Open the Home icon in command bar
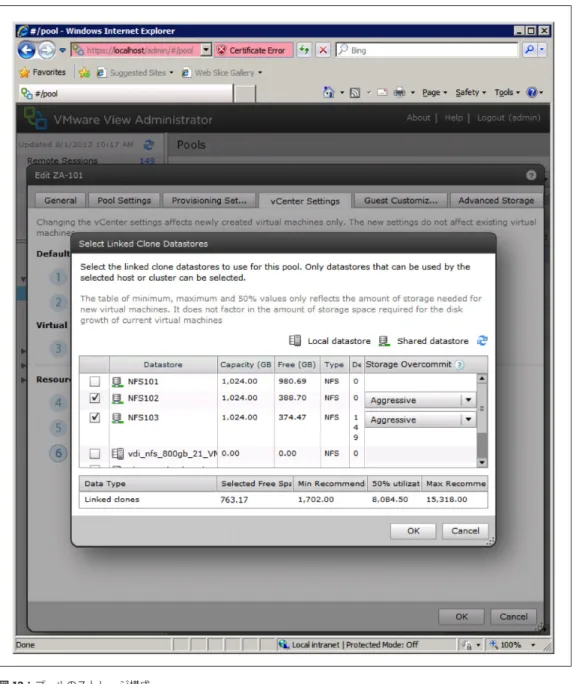The width and height of the screenshot is (576, 684). pyautogui.click(x=328, y=92)
